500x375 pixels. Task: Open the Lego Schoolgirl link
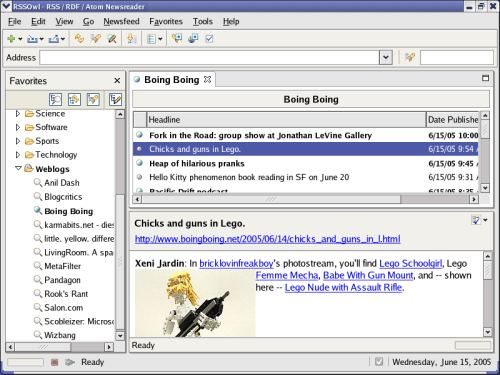click(x=411, y=264)
